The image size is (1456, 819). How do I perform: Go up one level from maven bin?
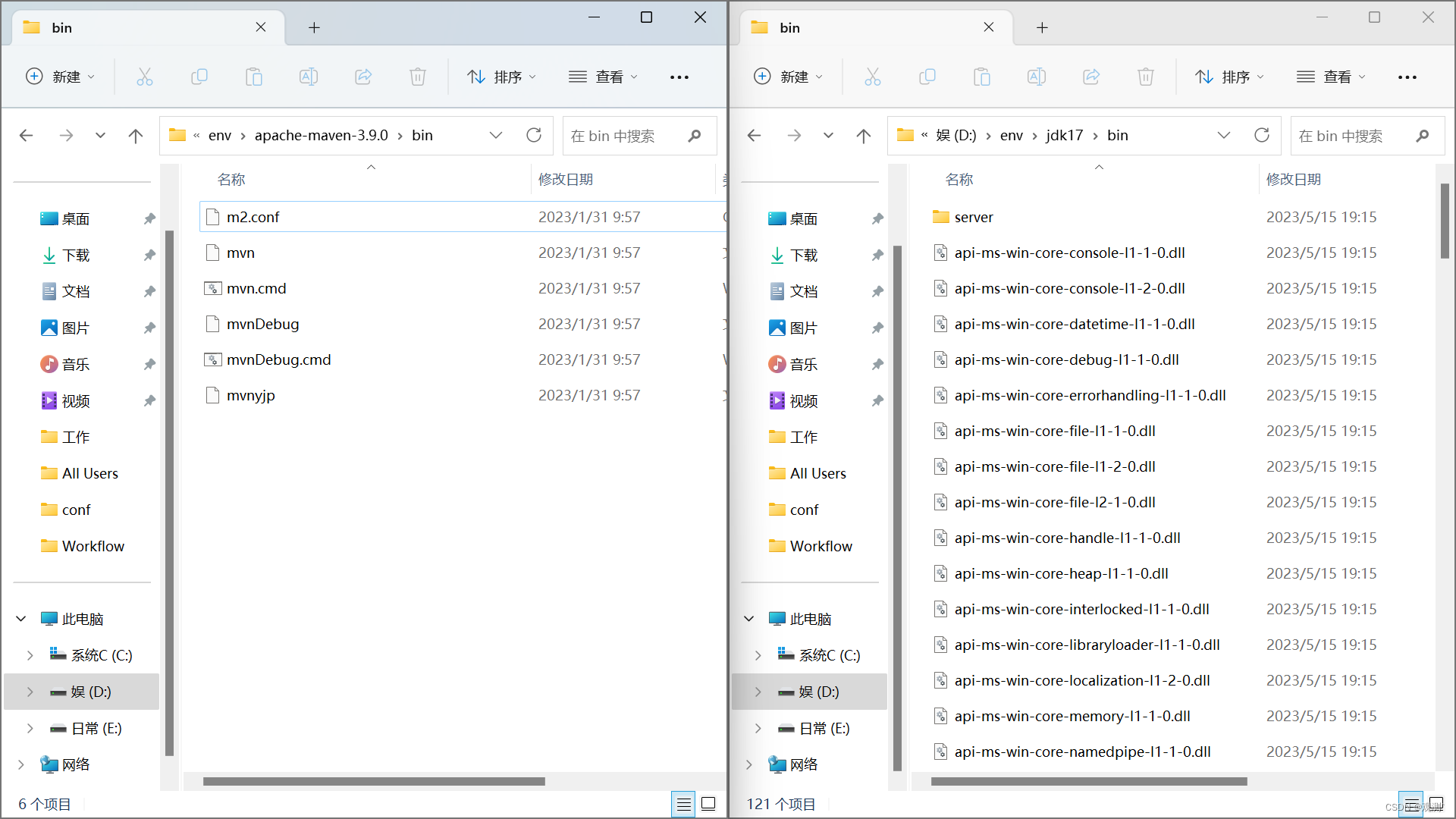coord(136,136)
